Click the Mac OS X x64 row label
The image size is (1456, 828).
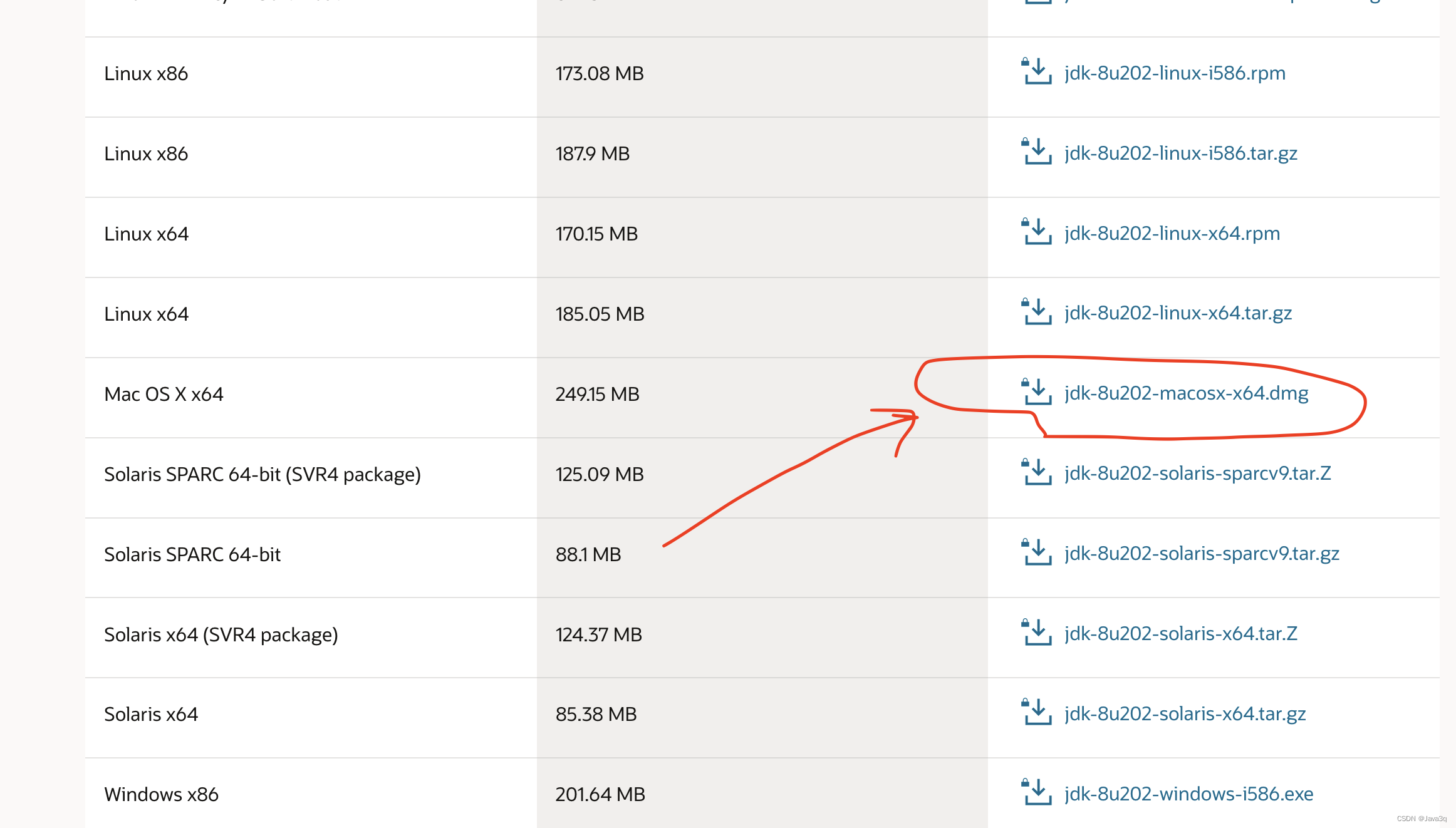tap(164, 395)
